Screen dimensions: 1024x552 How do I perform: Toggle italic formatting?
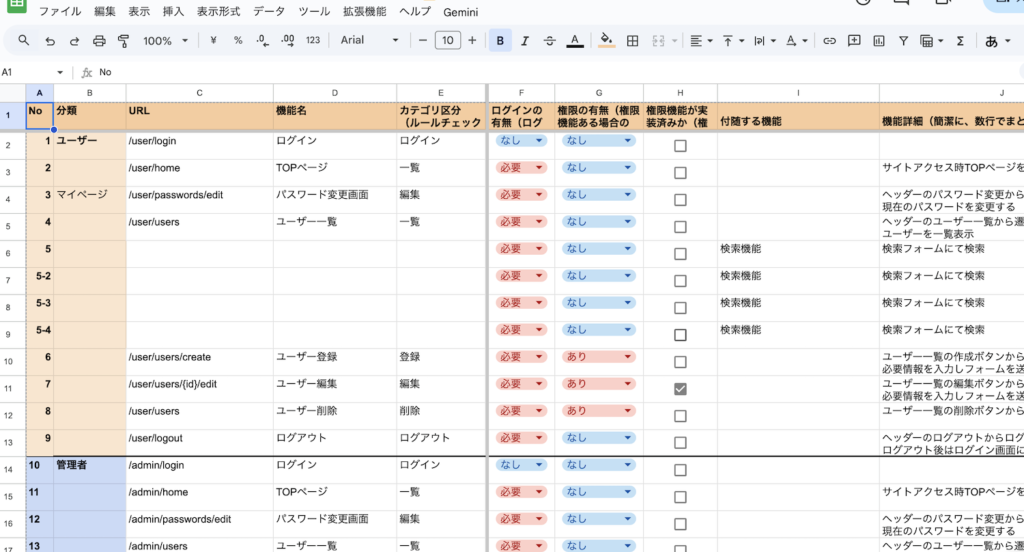[525, 41]
